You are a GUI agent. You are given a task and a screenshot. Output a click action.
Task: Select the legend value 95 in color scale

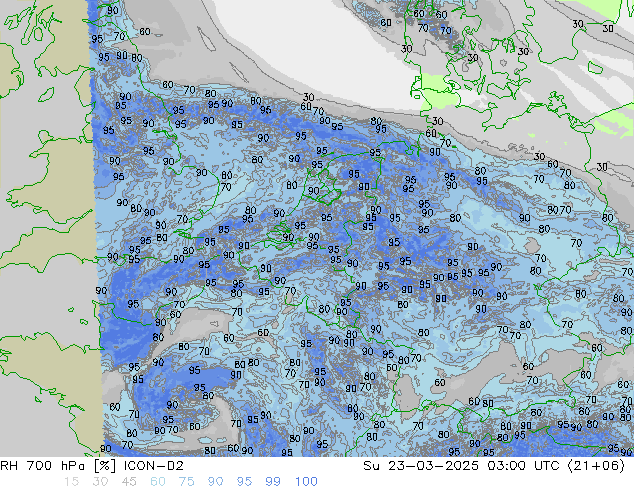(244, 482)
